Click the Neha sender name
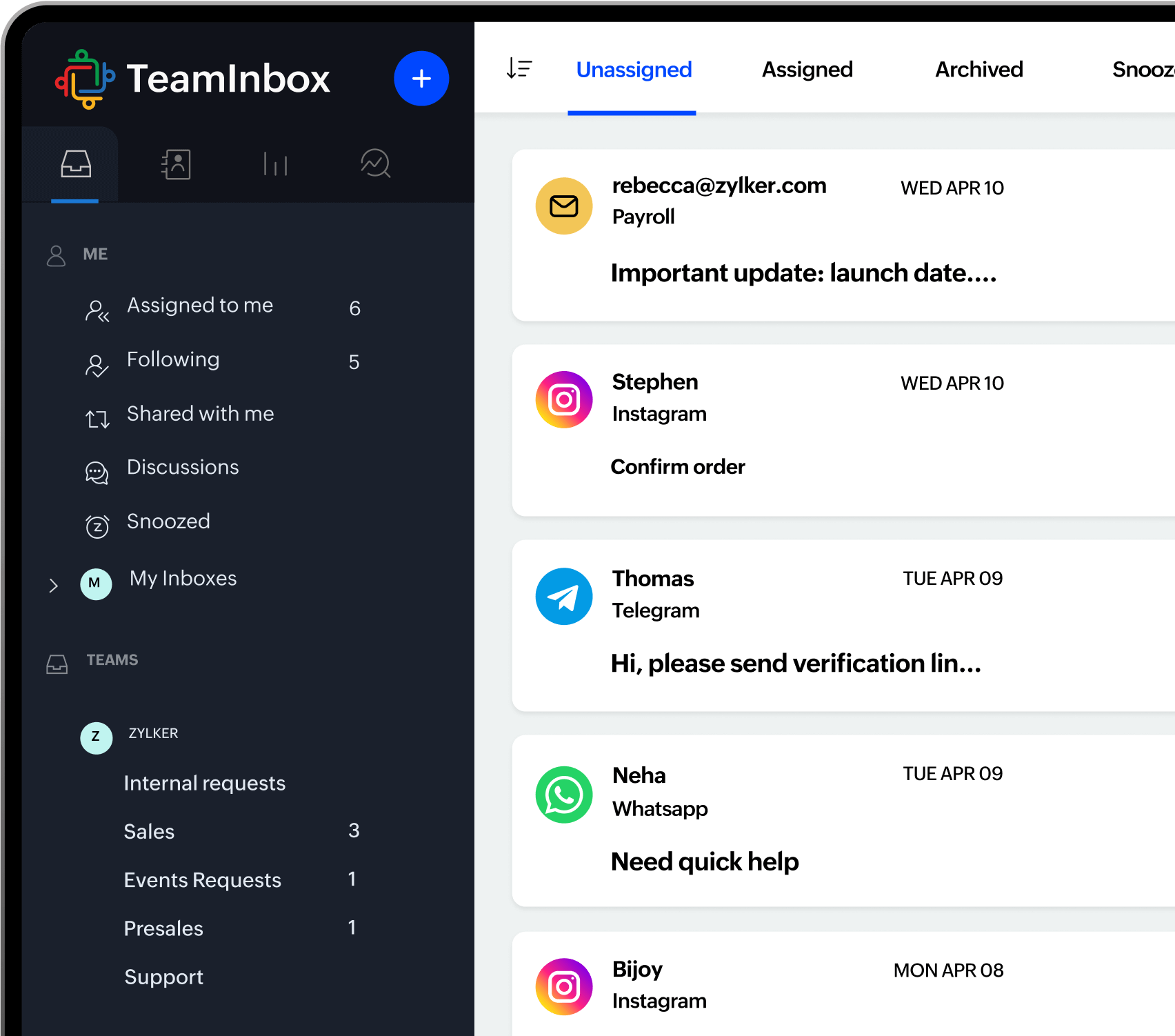Viewport: 1175px width, 1036px height. click(639, 775)
